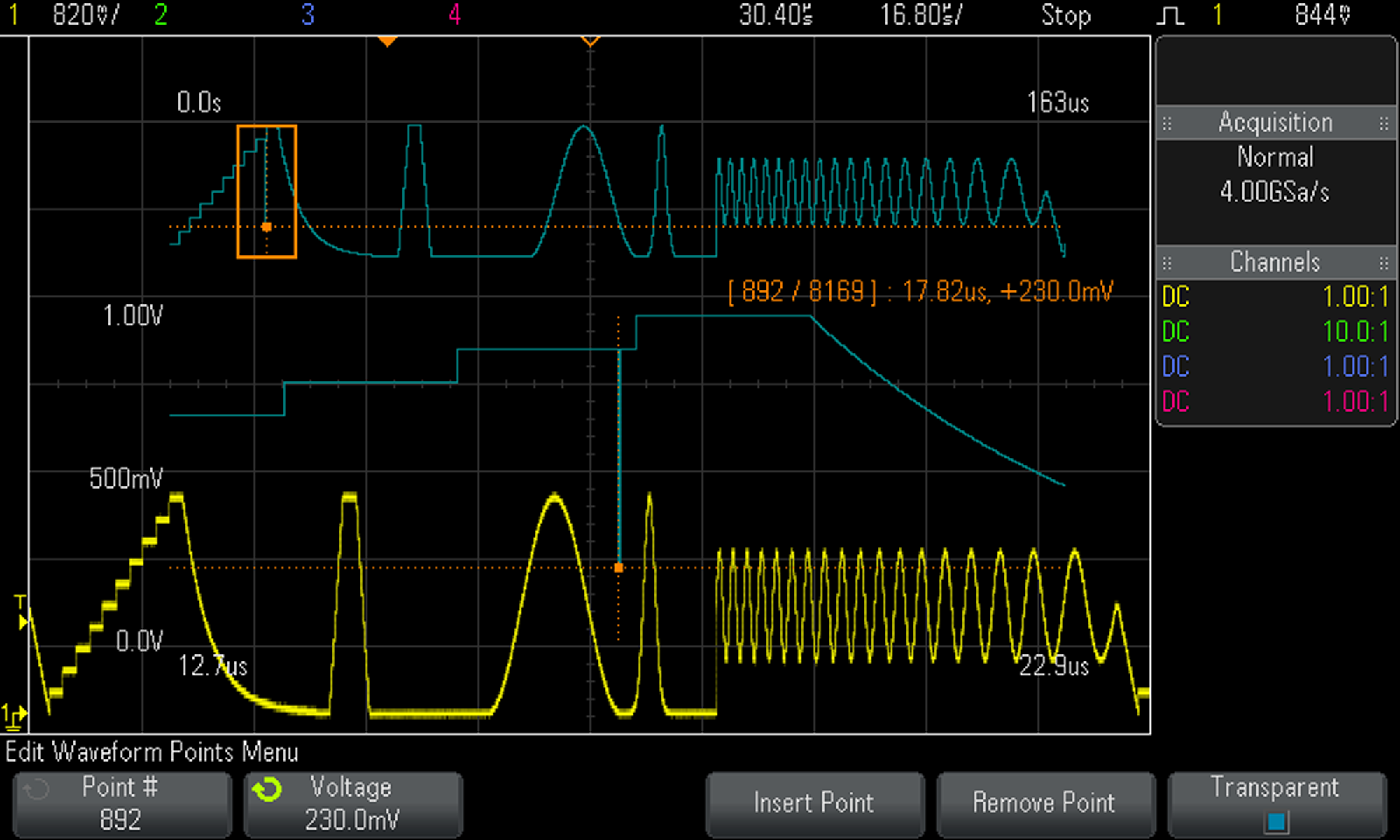This screenshot has width=1400, height=840.
Task: Click the channel 2 label in status bar
Action: 160,15
